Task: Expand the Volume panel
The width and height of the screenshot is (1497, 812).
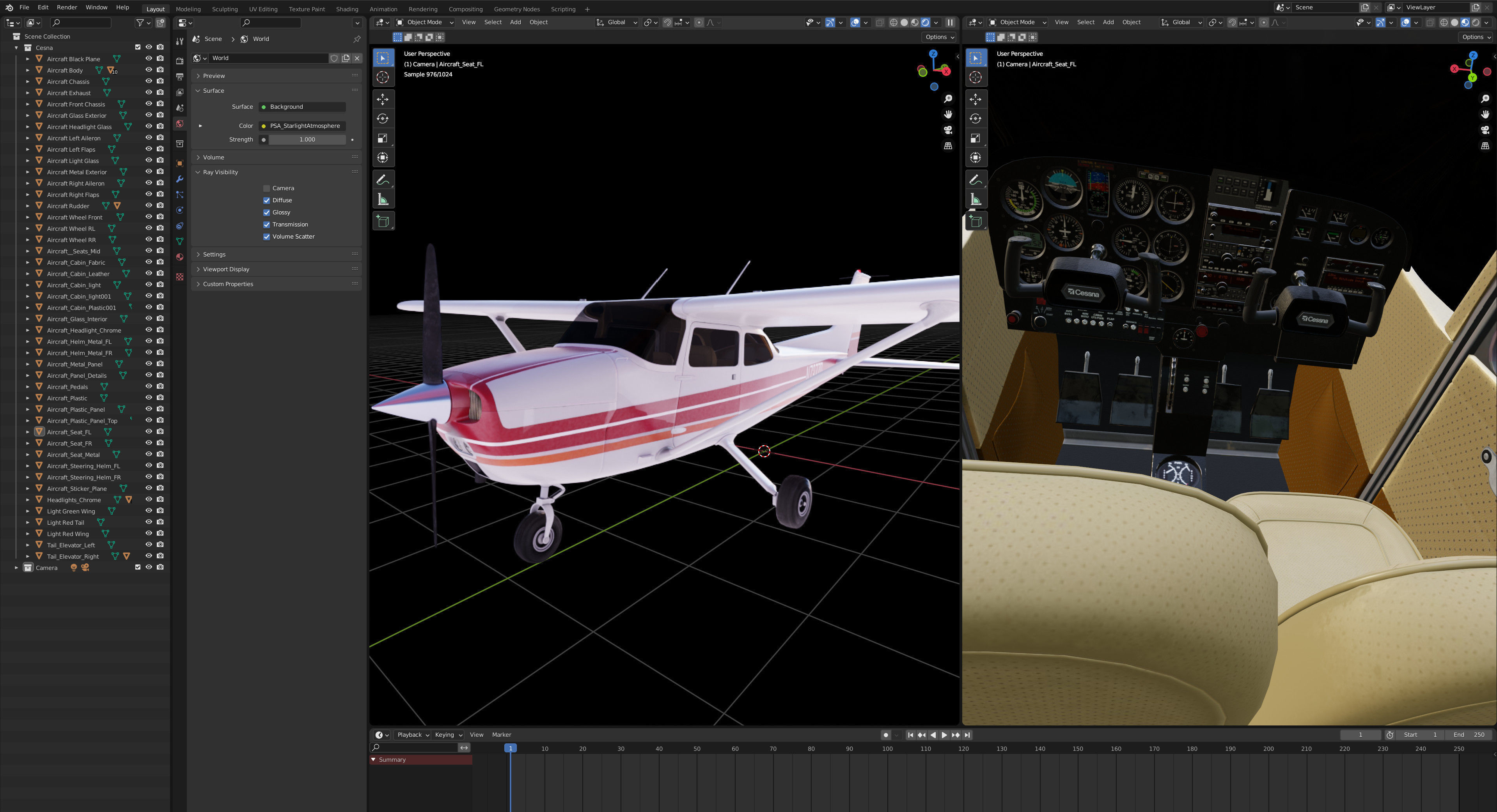Action: pyautogui.click(x=213, y=157)
